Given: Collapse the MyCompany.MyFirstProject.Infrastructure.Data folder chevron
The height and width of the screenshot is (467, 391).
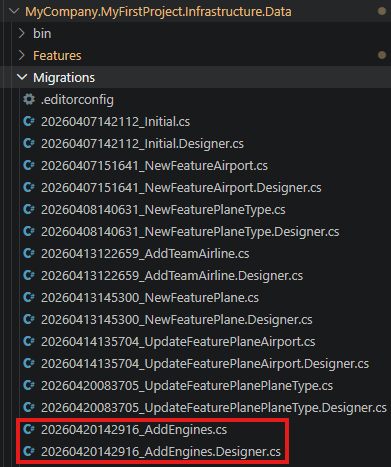Looking at the screenshot, I should click(x=14, y=11).
